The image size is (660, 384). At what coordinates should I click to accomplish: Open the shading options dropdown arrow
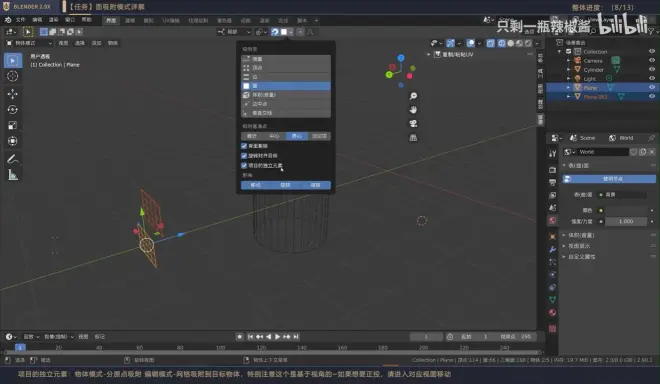[x=537, y=43]
